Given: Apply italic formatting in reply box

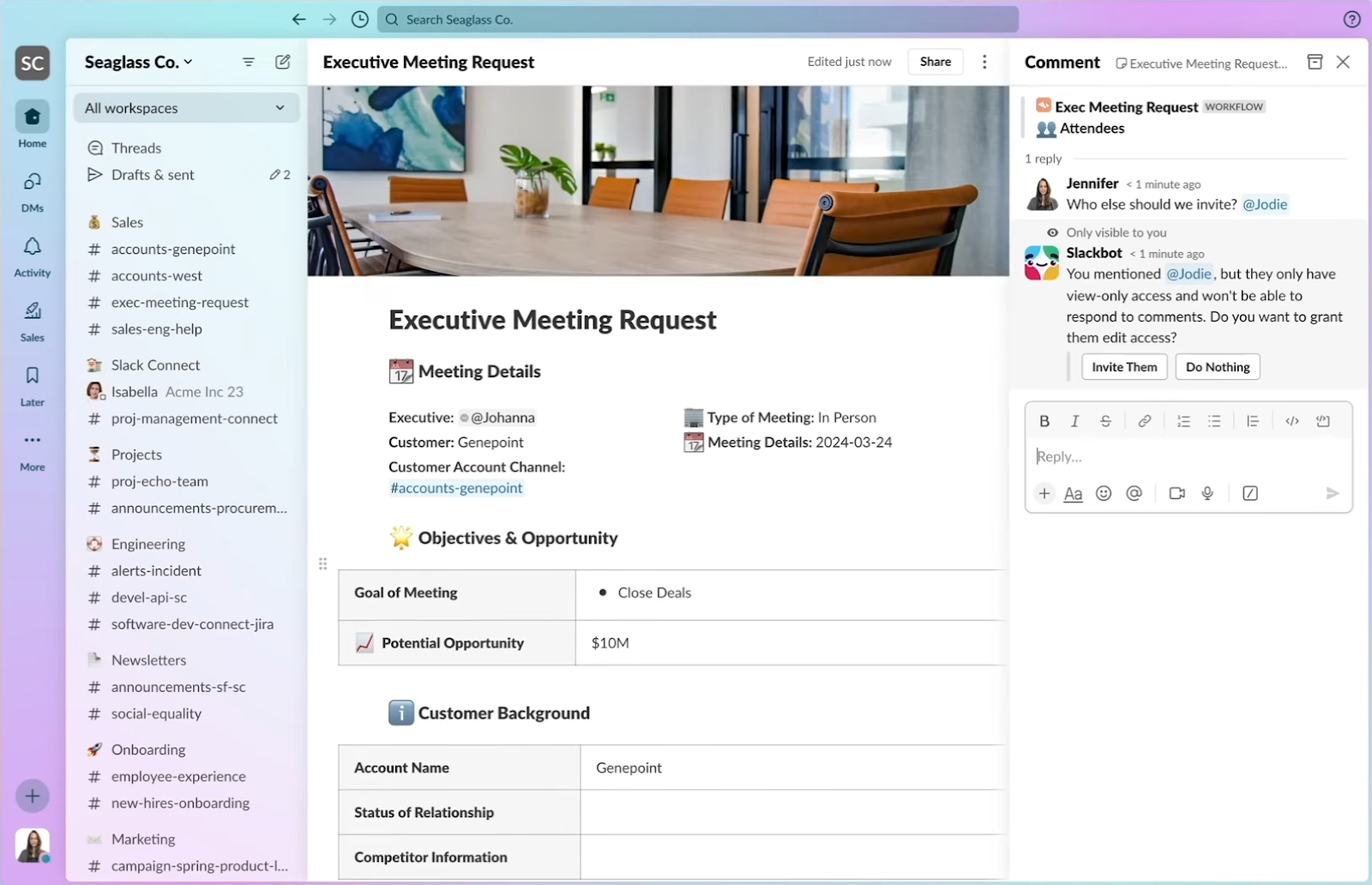Looking at the screenshot, I should 1074,421.
